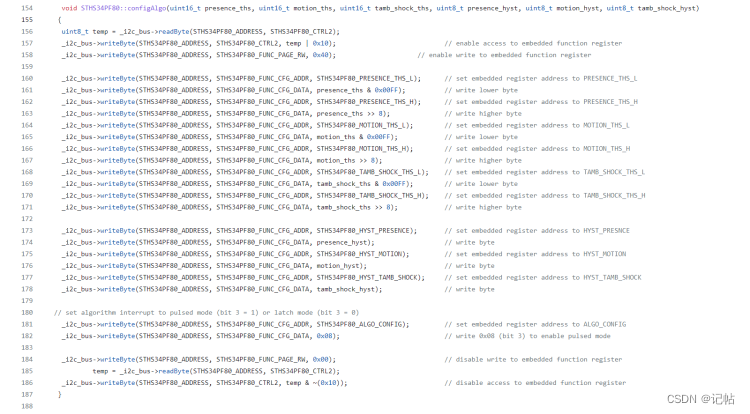Click 'tamb_shock_ths & 0x00FF' expression
This screenshot has height=414, width=750.
pos(361,184)
